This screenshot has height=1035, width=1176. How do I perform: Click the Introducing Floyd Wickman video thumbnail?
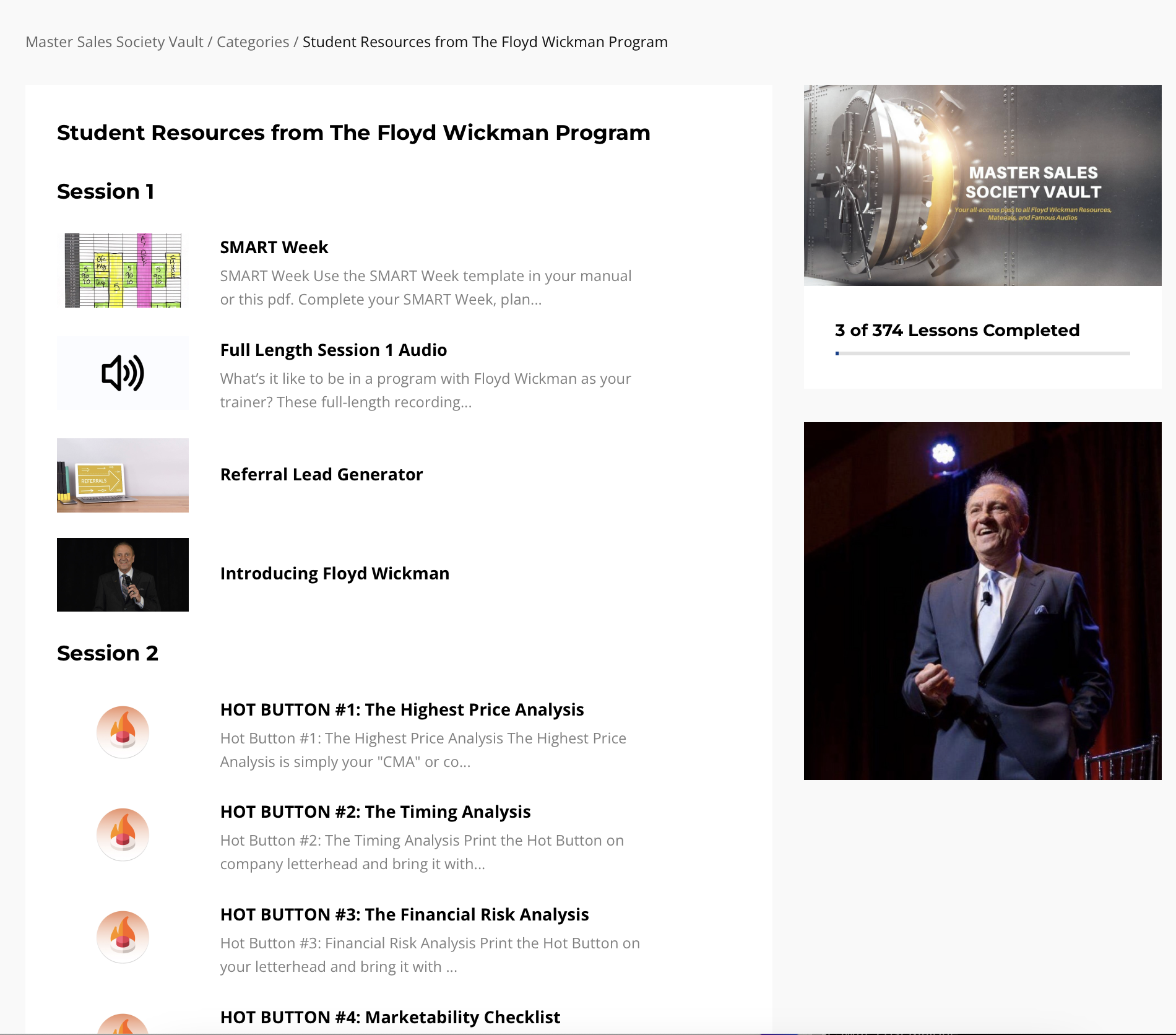click(x=123, y=574)
